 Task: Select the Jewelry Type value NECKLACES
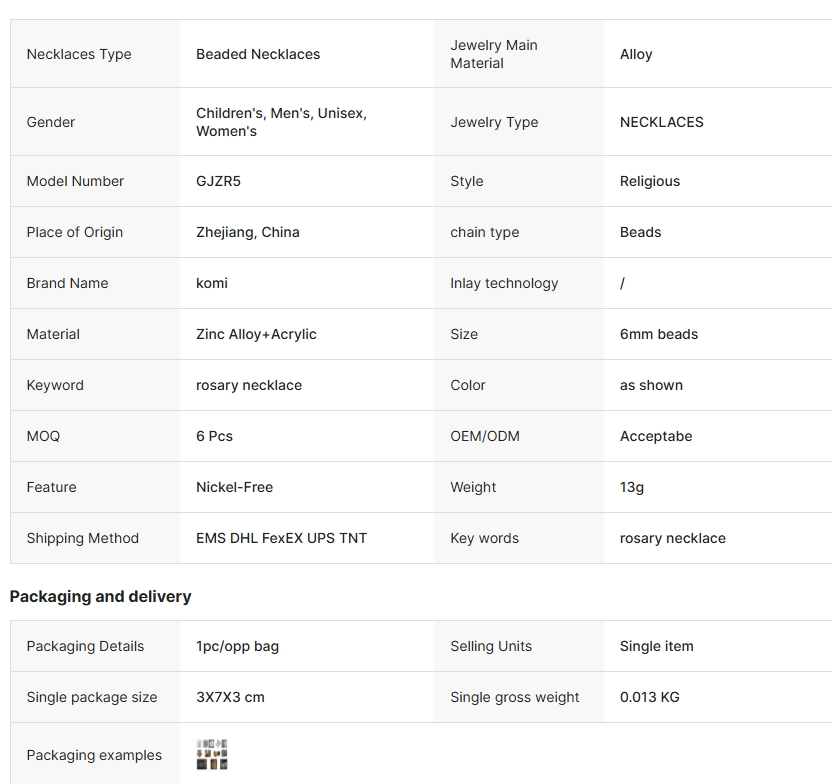662,122
